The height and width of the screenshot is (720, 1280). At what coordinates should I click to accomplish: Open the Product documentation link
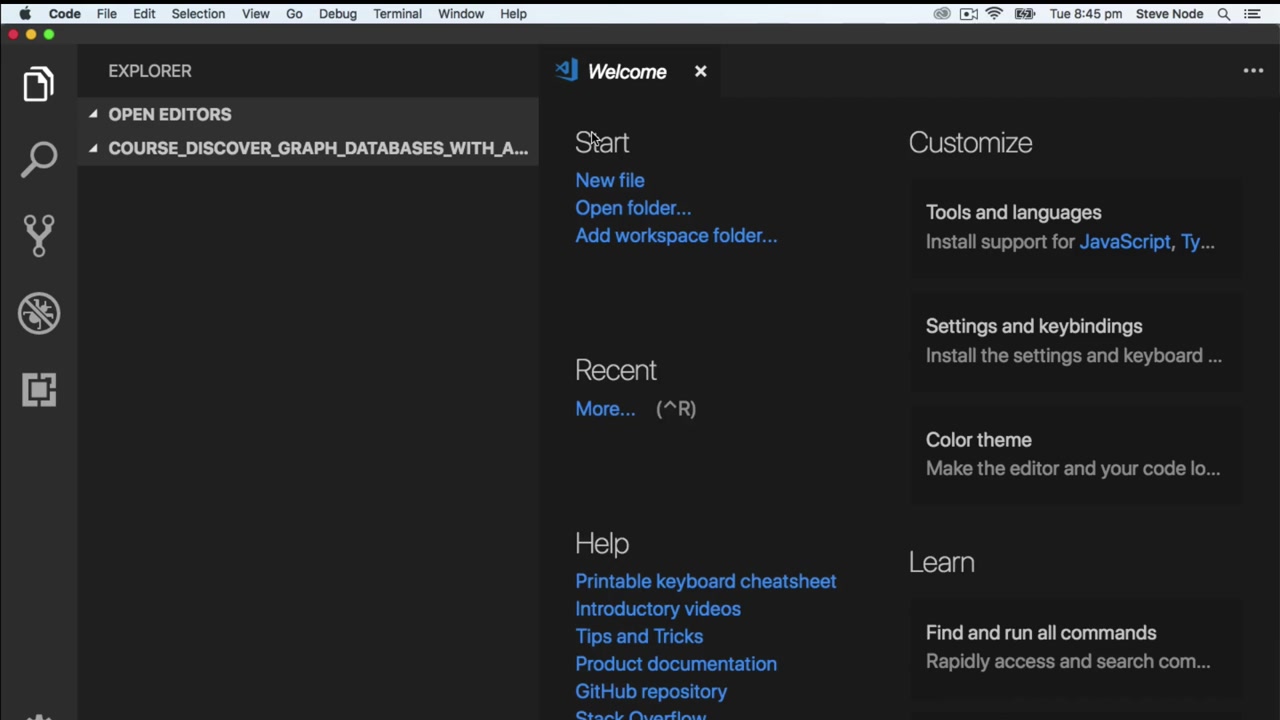pos(676,664)
